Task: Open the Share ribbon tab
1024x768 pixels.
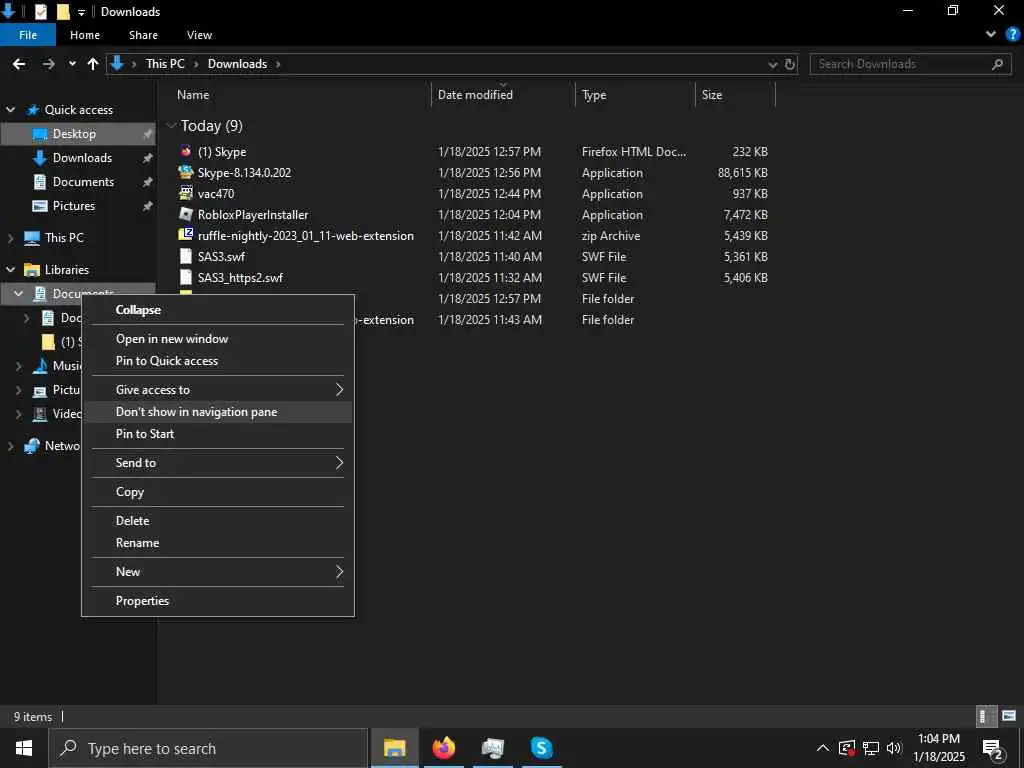Action: (x=143, y=35)
